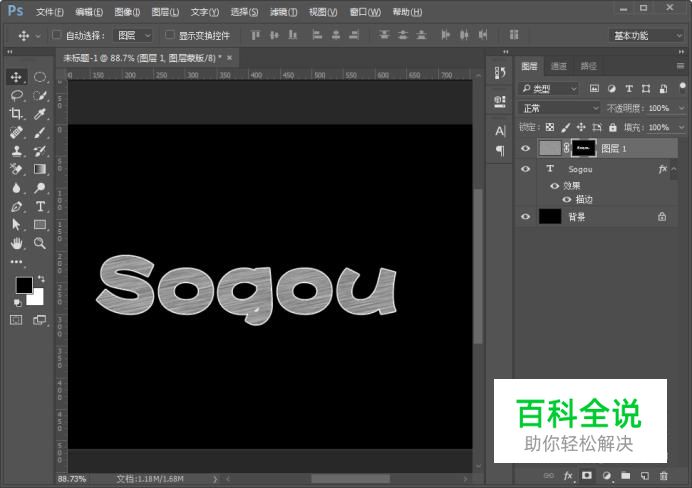692x488 pixels.
Task: Add layer style fx at panel bottom
Action: tap(568, 476)
